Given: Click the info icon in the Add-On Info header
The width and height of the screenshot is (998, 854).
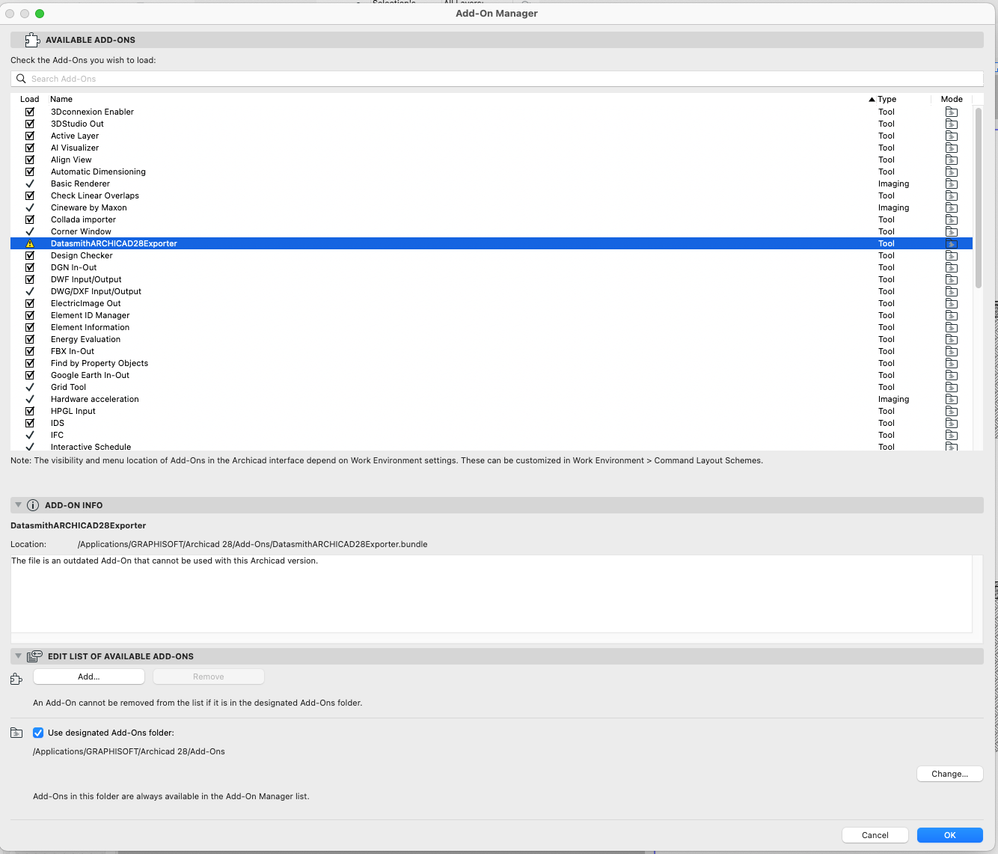Looking at the screenshot, I should tap(35, 504).
